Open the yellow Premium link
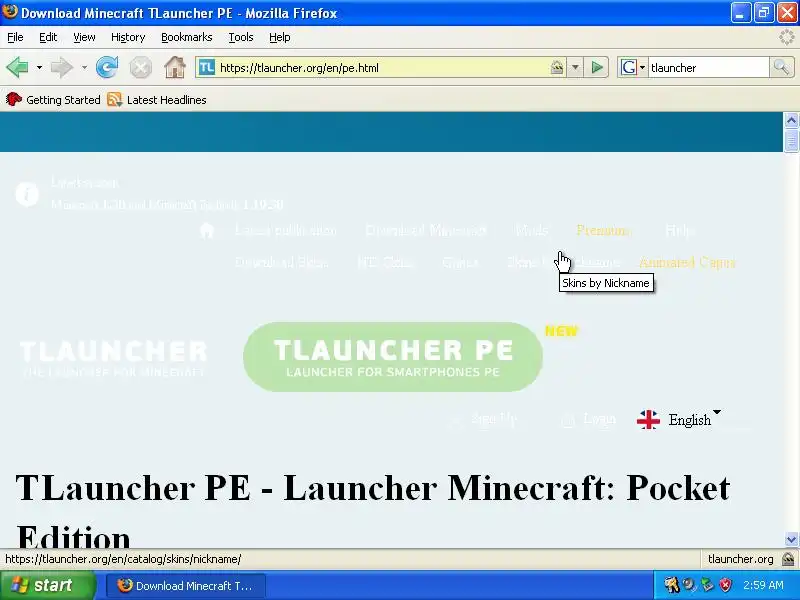Image resolution: width=800 pixels, height=600 pixels. point(604,231)
